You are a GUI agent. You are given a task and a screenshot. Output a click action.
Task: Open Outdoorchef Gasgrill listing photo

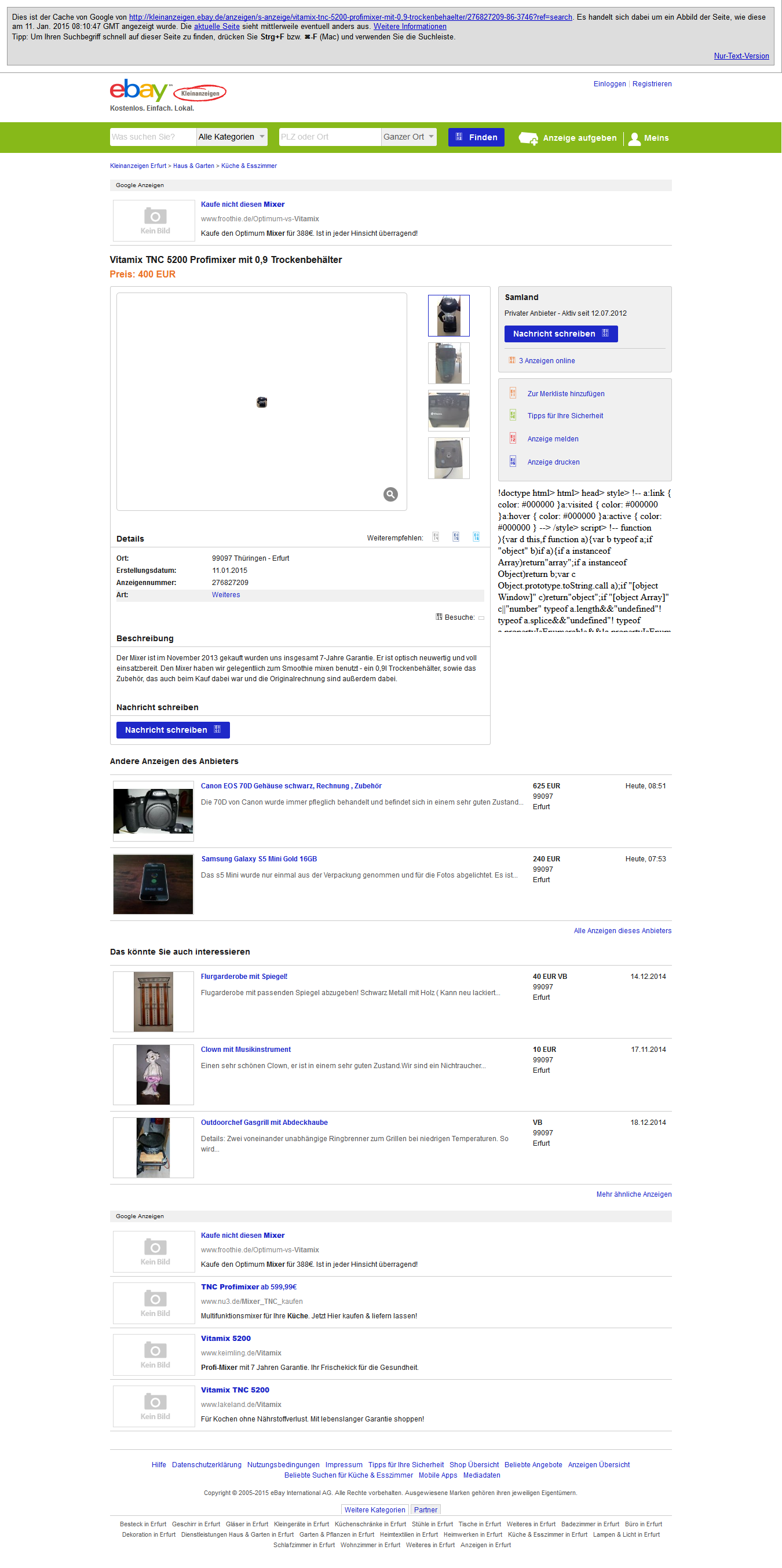point(154,1147)
